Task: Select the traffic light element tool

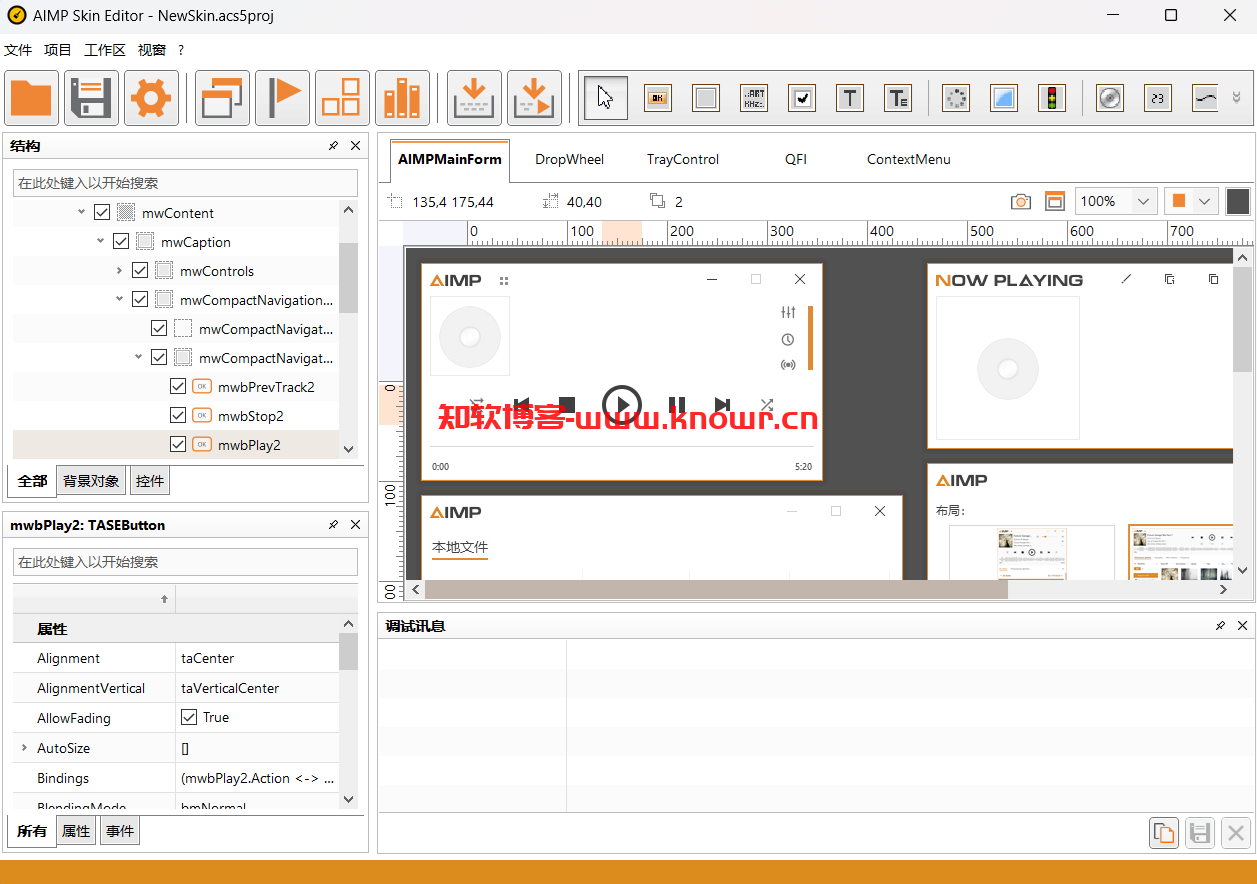Action: [x=1051, y=98]
